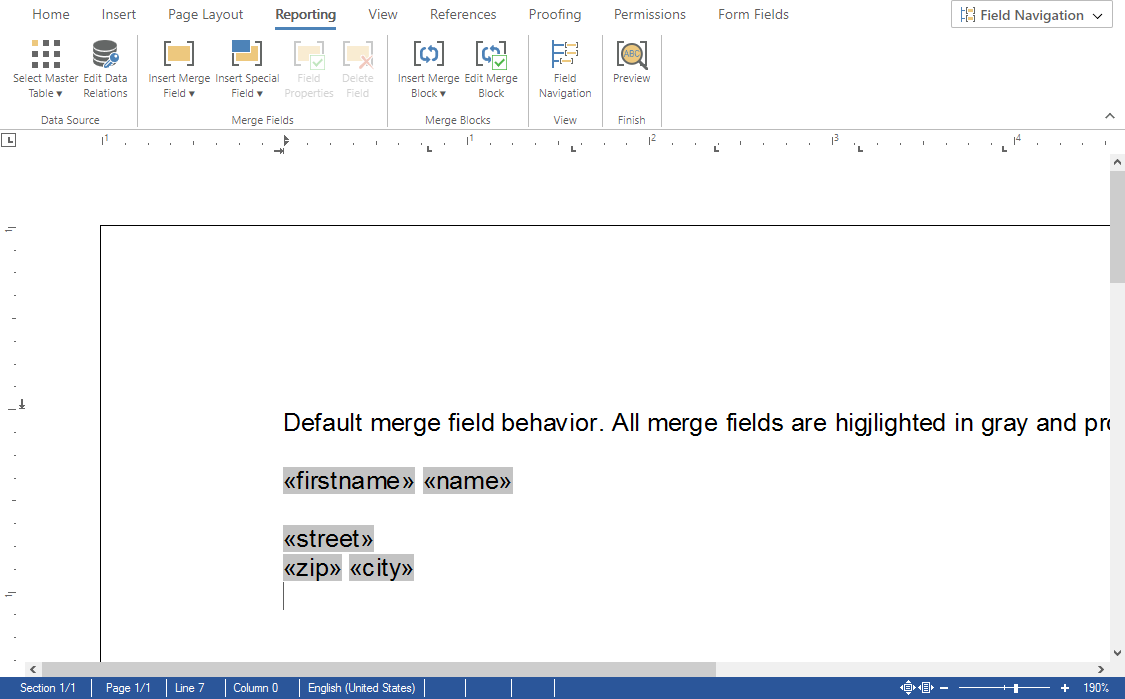Screen dimensions: 1125x699
Task: Click Page 1/1 in status bar
Action: click(x=128, y=688)
